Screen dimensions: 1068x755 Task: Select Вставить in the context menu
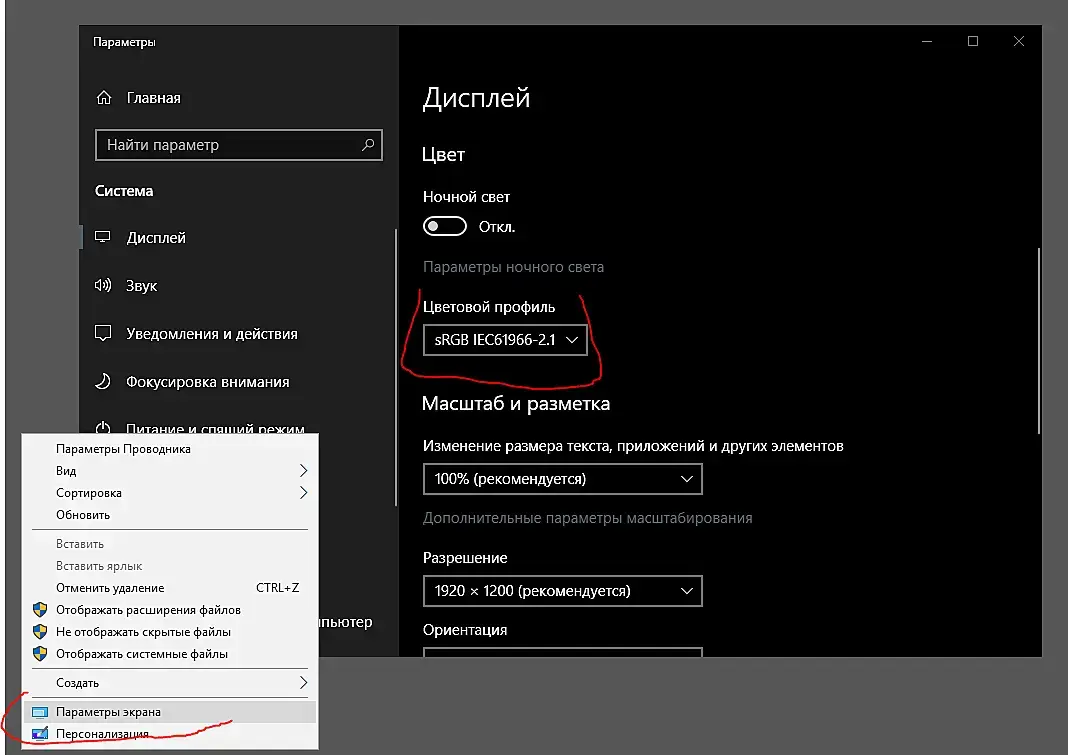point(170,544)
